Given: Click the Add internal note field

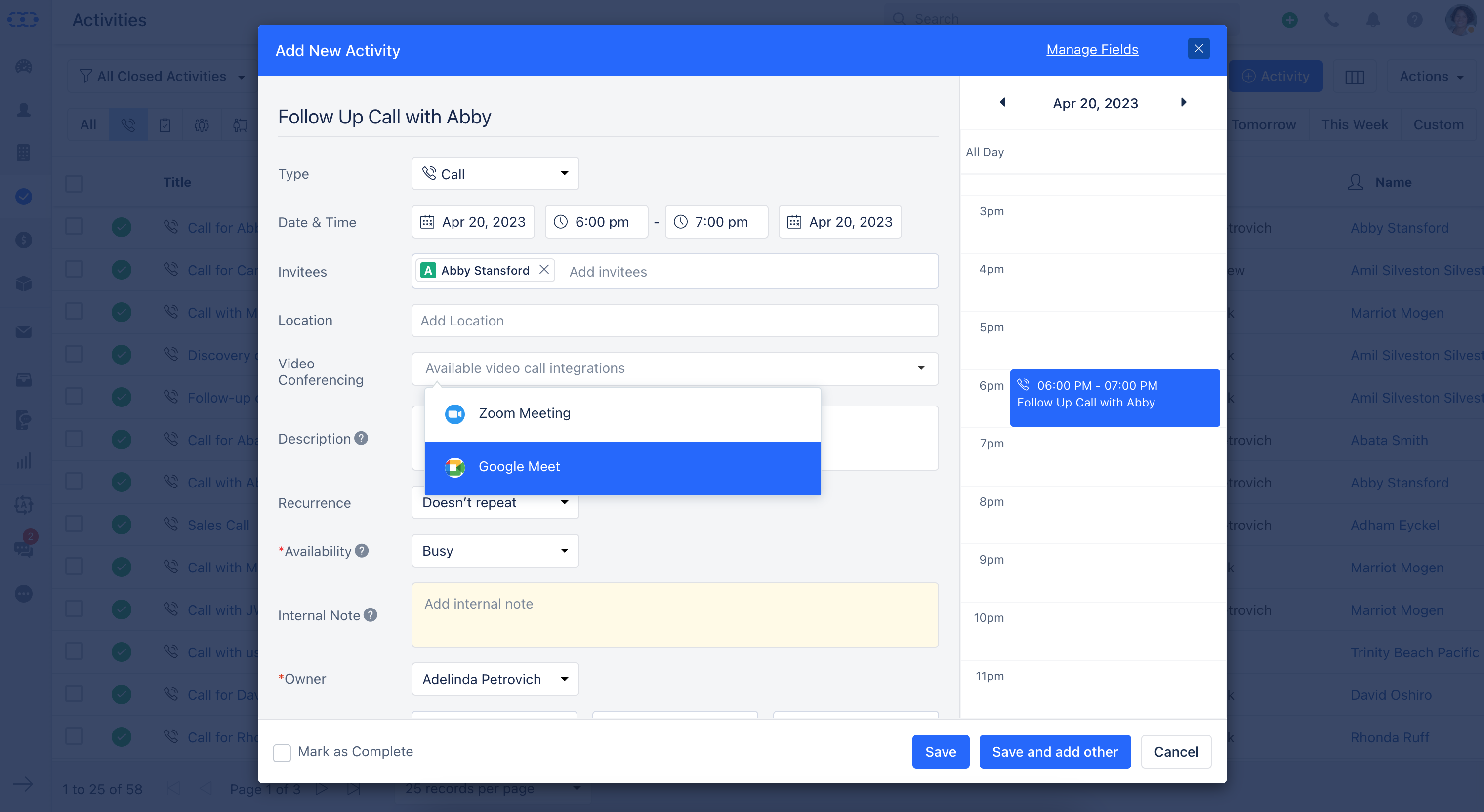Looking at the screenshot, I should point(675,615).
